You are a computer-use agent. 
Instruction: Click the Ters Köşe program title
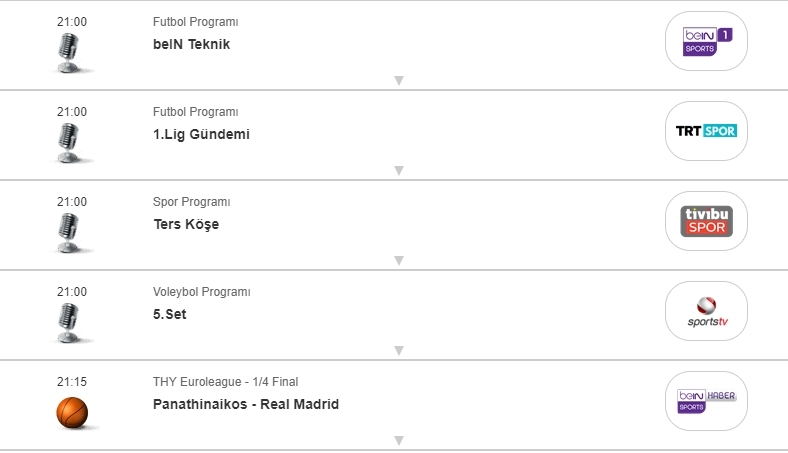coord(186,224)
